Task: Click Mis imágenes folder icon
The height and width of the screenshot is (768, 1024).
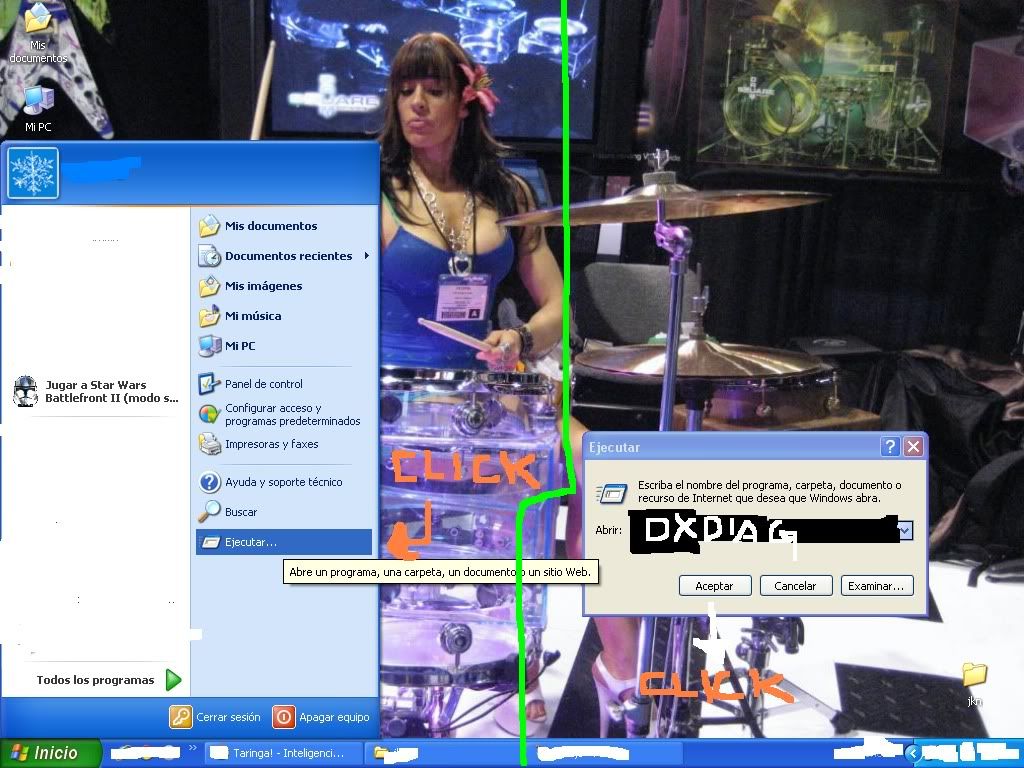Action: point(209,286)
